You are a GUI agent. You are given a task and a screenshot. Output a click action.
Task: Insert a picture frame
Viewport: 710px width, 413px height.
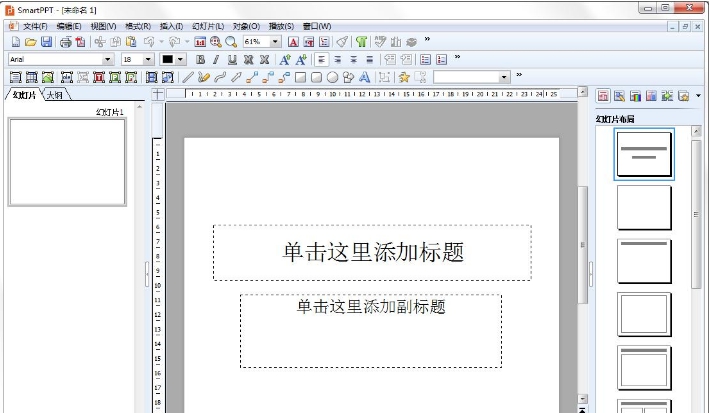(48, 77)
